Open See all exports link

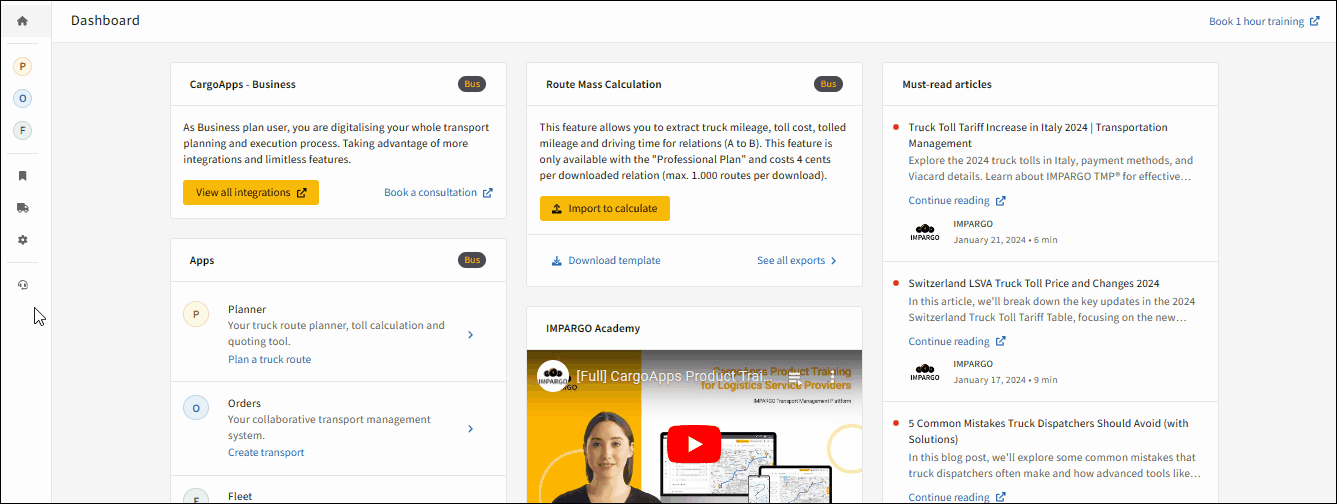click(797, 260)
